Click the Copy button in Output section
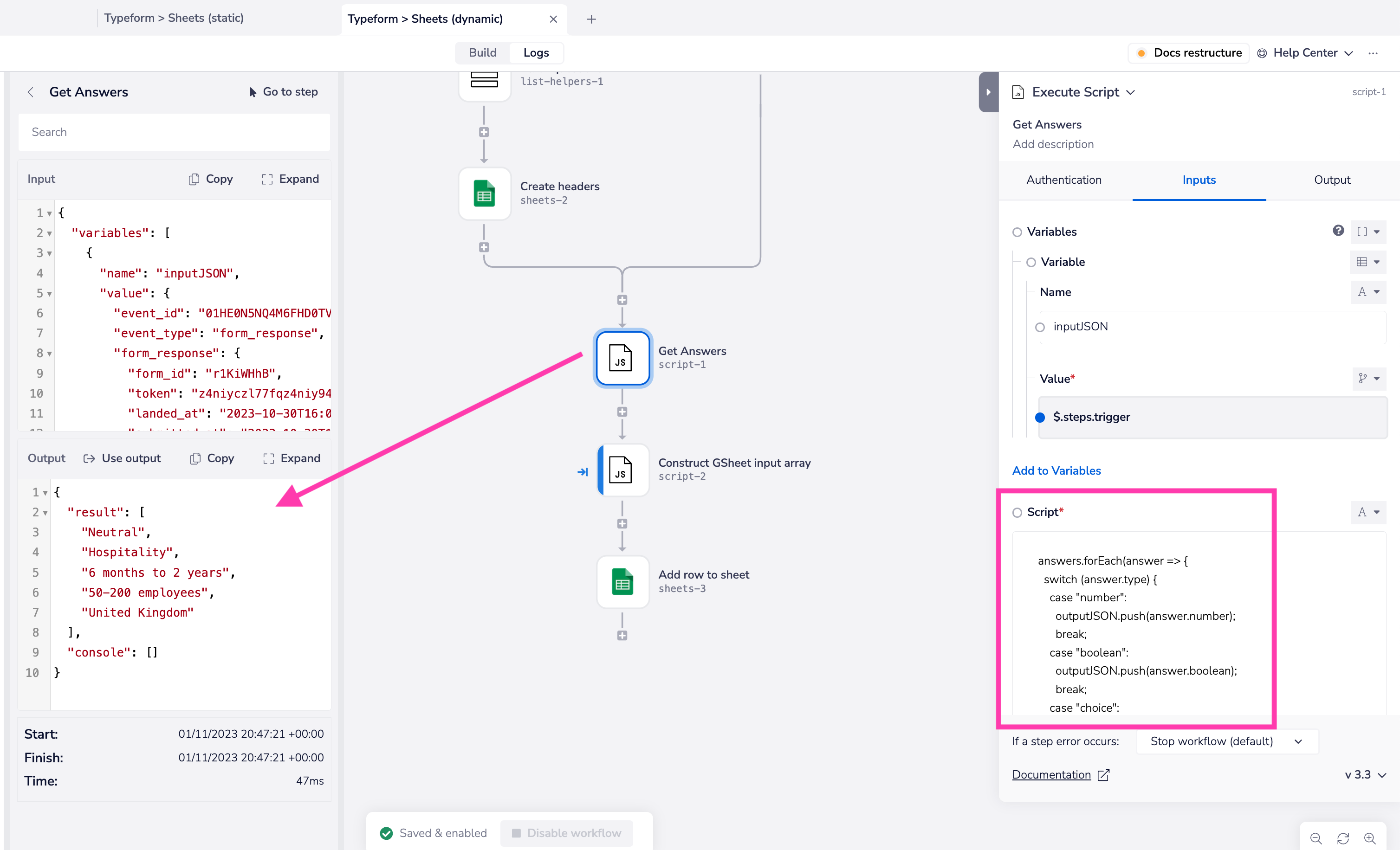The width and height of the screenshot is (1400, 850). point(211,459)
